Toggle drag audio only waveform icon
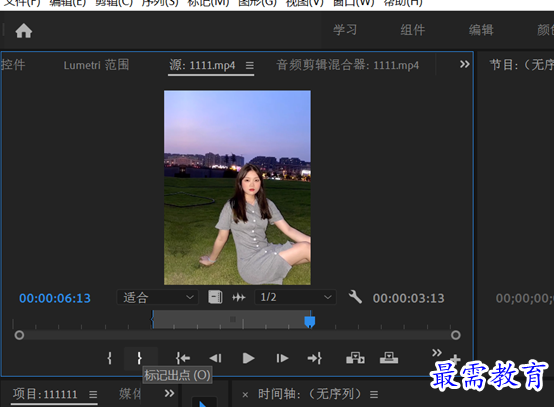 point(239,297)
